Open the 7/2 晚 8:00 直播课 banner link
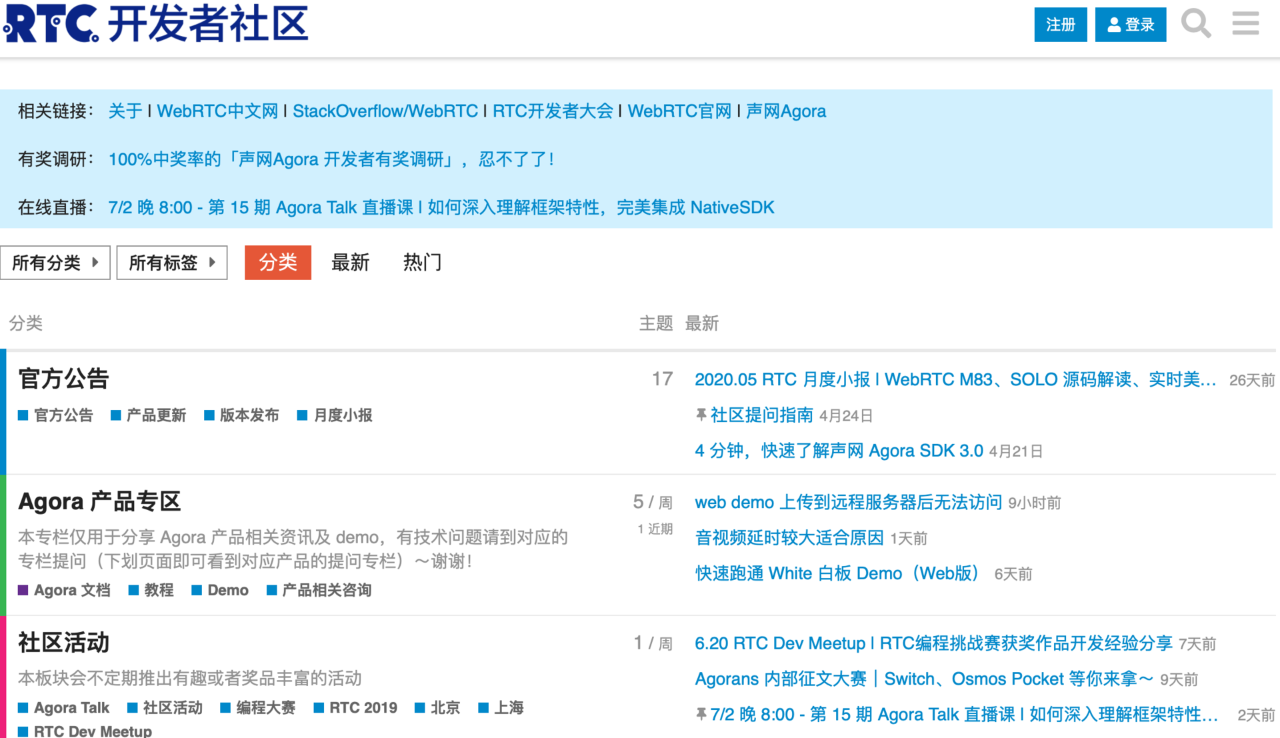The image size is (1280, 738). point(441,208)
